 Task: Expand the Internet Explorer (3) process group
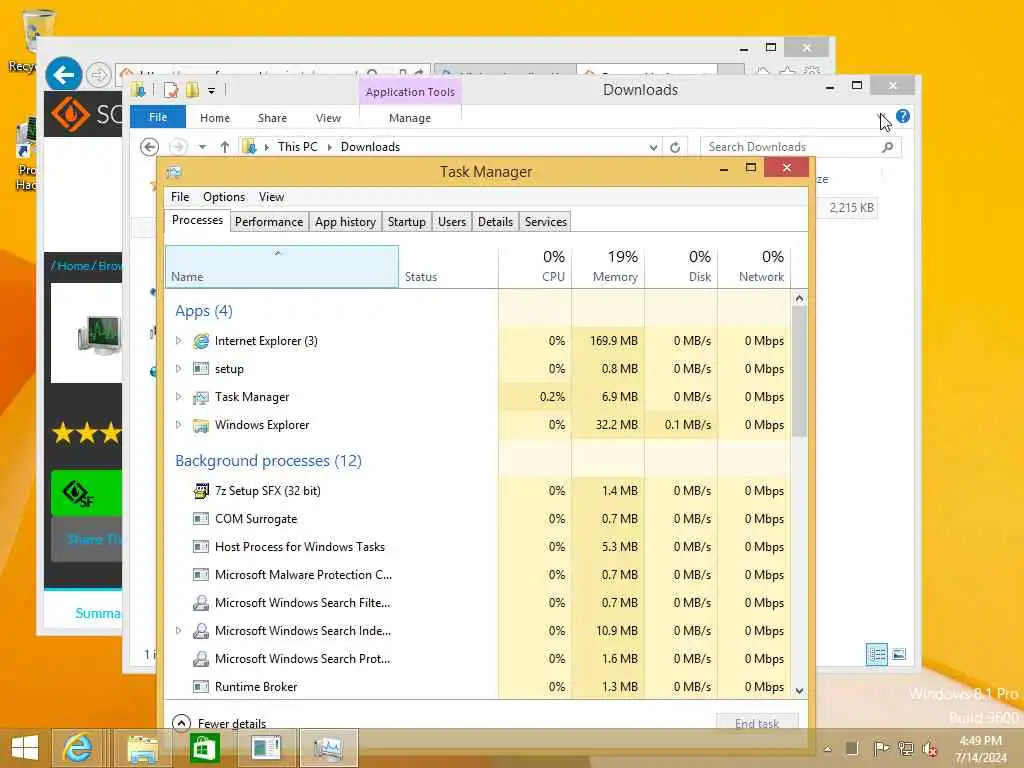tap(178, 341)
